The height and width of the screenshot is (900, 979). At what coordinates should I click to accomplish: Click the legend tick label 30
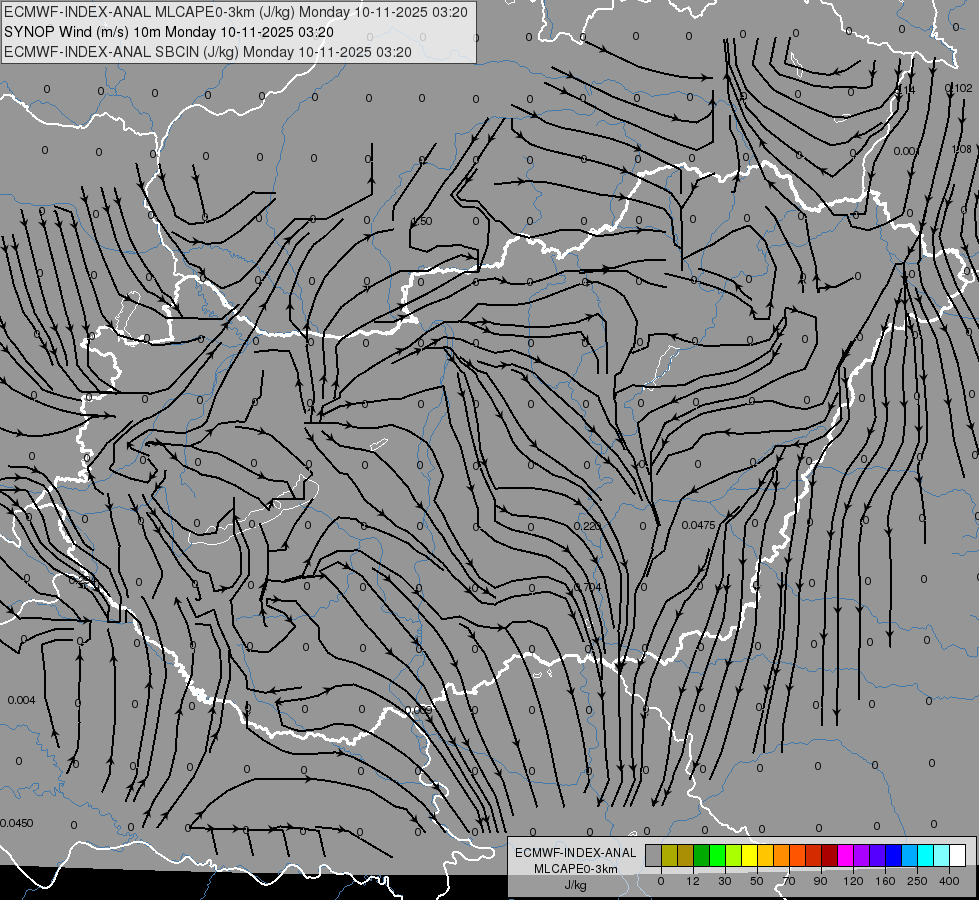click(x=725, y=881)
